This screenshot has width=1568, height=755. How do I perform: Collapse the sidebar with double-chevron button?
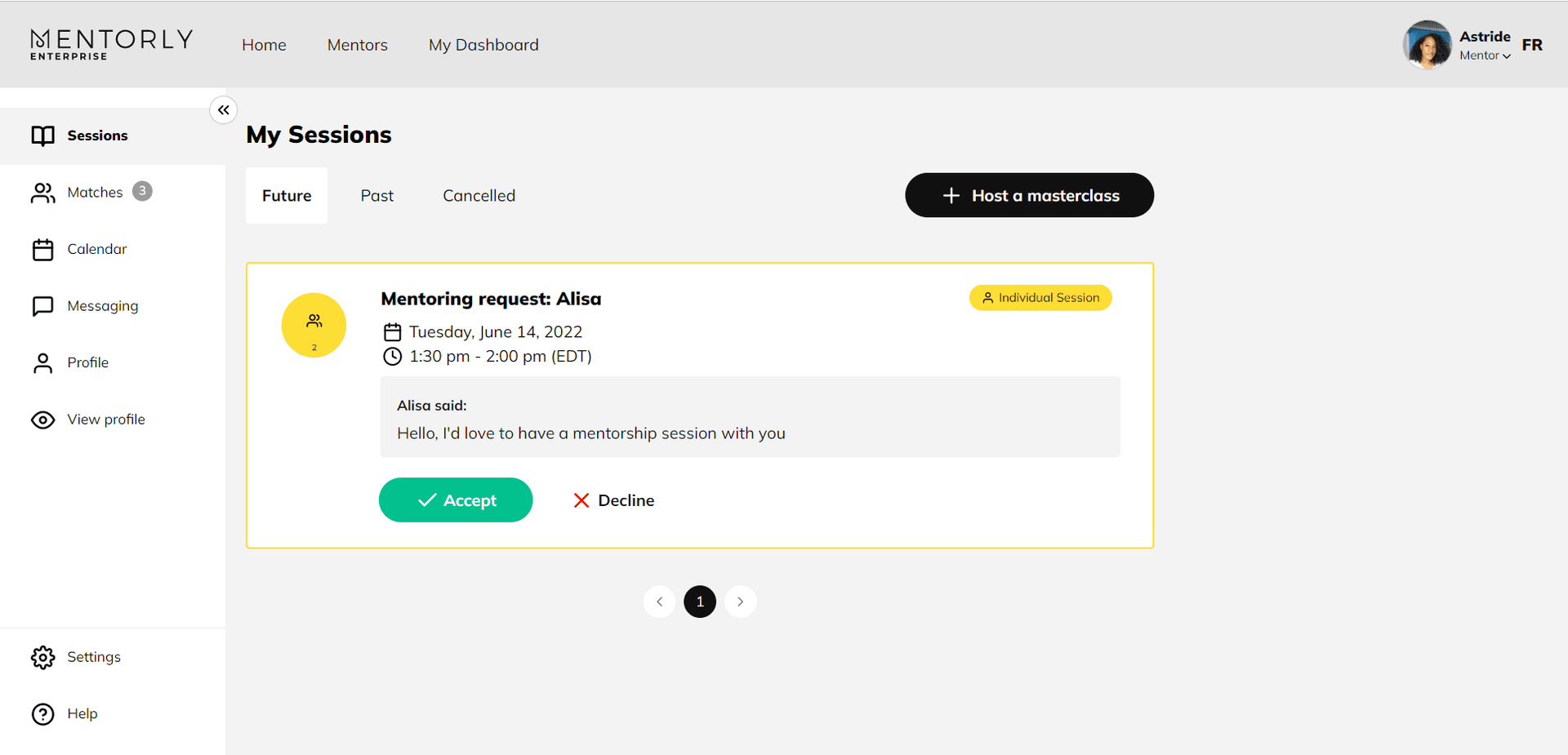(x=223, y=110)
